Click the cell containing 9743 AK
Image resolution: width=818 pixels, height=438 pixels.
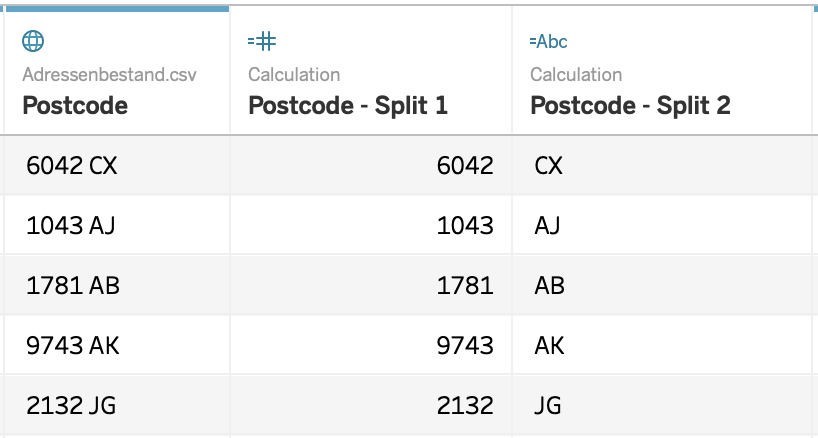pos(73,345)
